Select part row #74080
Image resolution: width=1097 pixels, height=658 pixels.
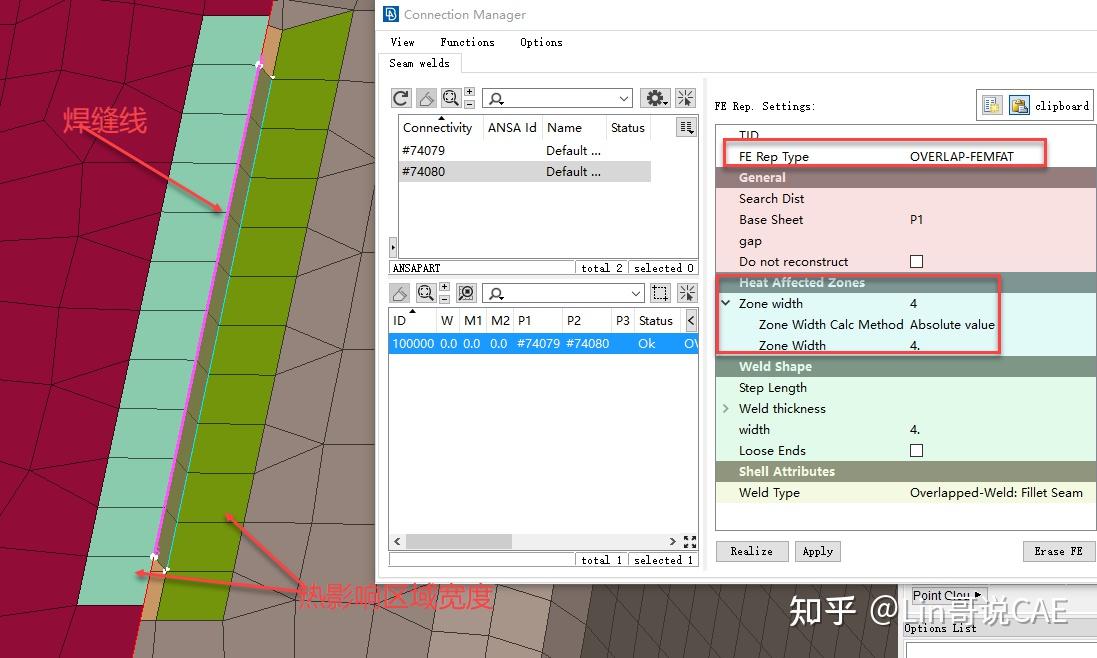[x=525, y=171]
